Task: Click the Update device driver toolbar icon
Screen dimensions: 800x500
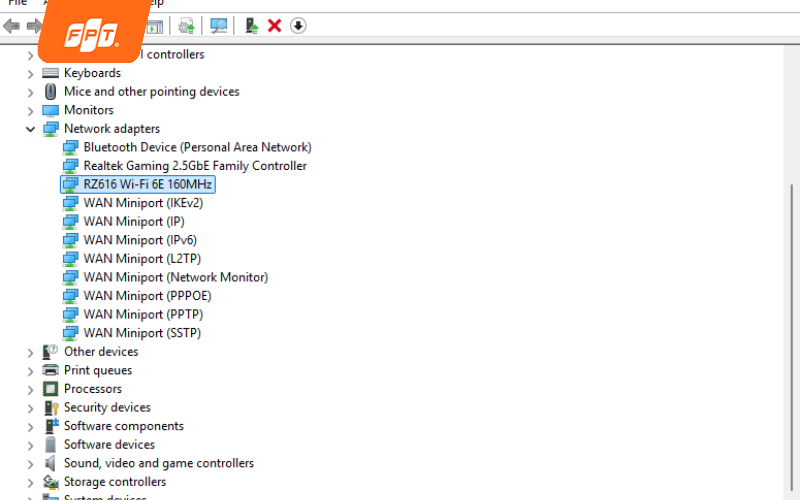Action: 251,25
